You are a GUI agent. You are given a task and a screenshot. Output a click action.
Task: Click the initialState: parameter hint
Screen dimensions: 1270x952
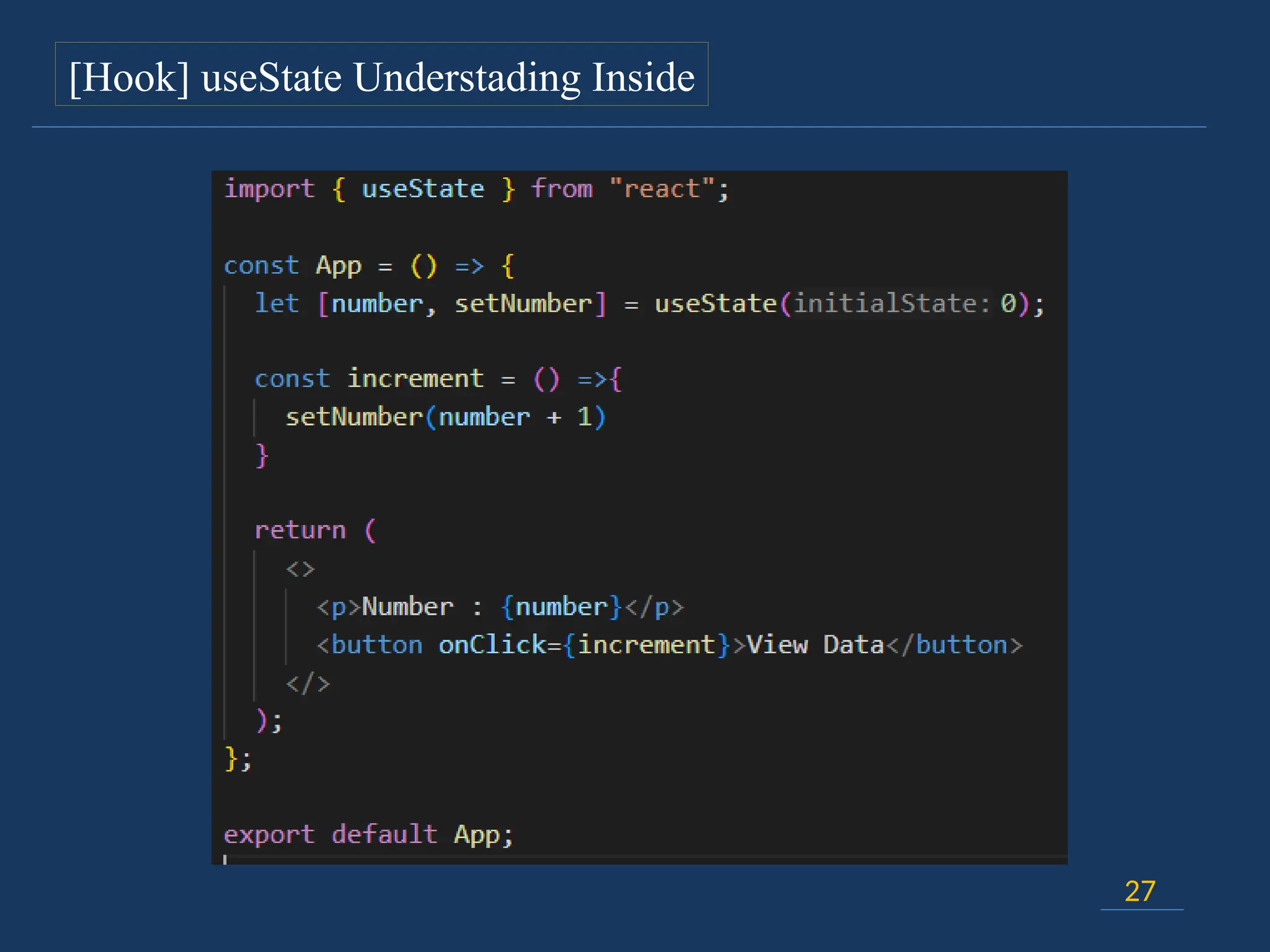pos(891,304)
